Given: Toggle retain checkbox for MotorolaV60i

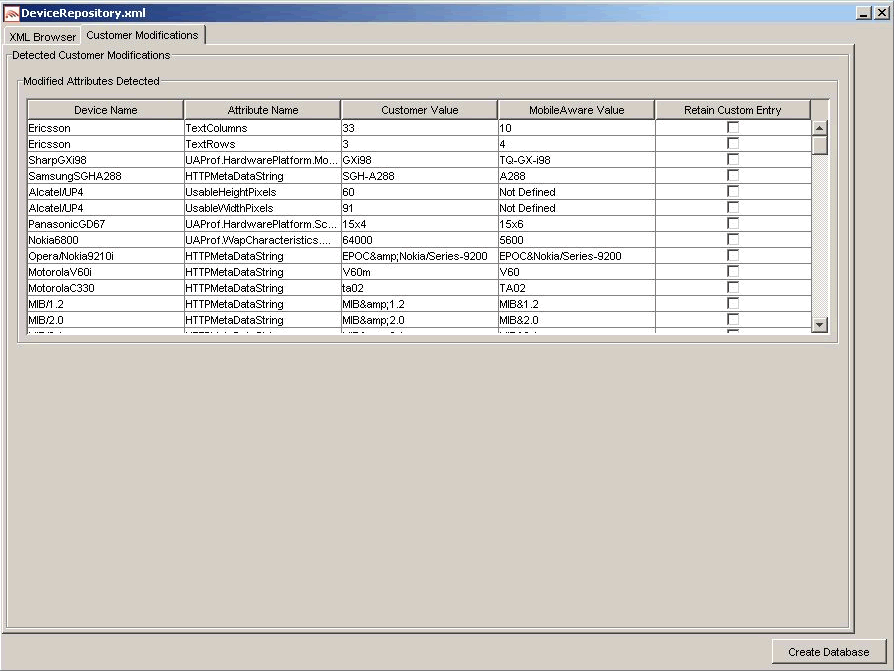Looking at the screenshot, I should pyautogui.click(x=733, y=271).
